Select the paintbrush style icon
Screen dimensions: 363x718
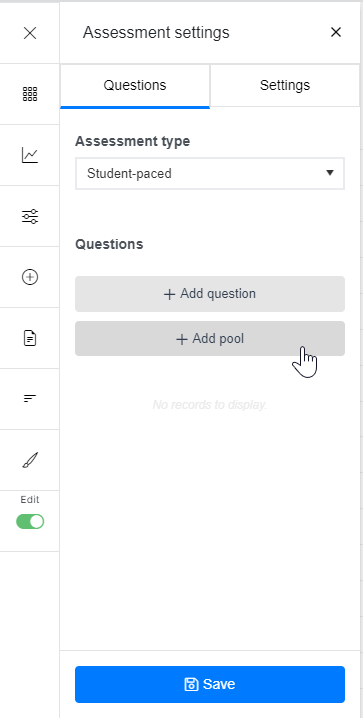(30, 460)
